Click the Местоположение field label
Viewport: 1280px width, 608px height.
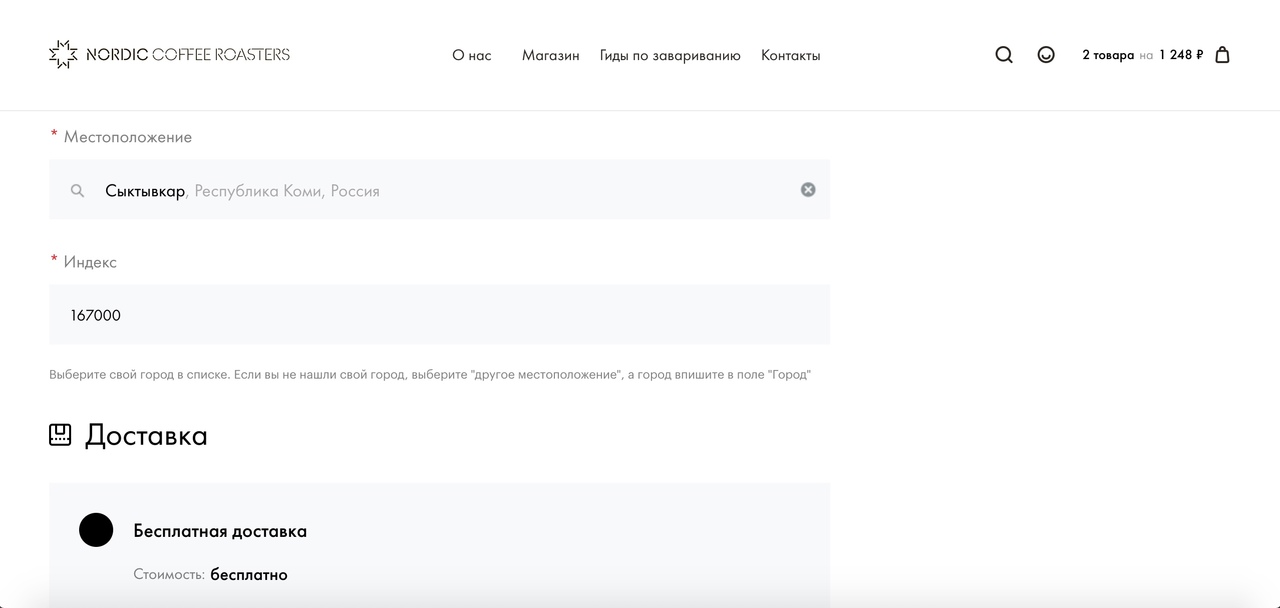pos(127,137)
